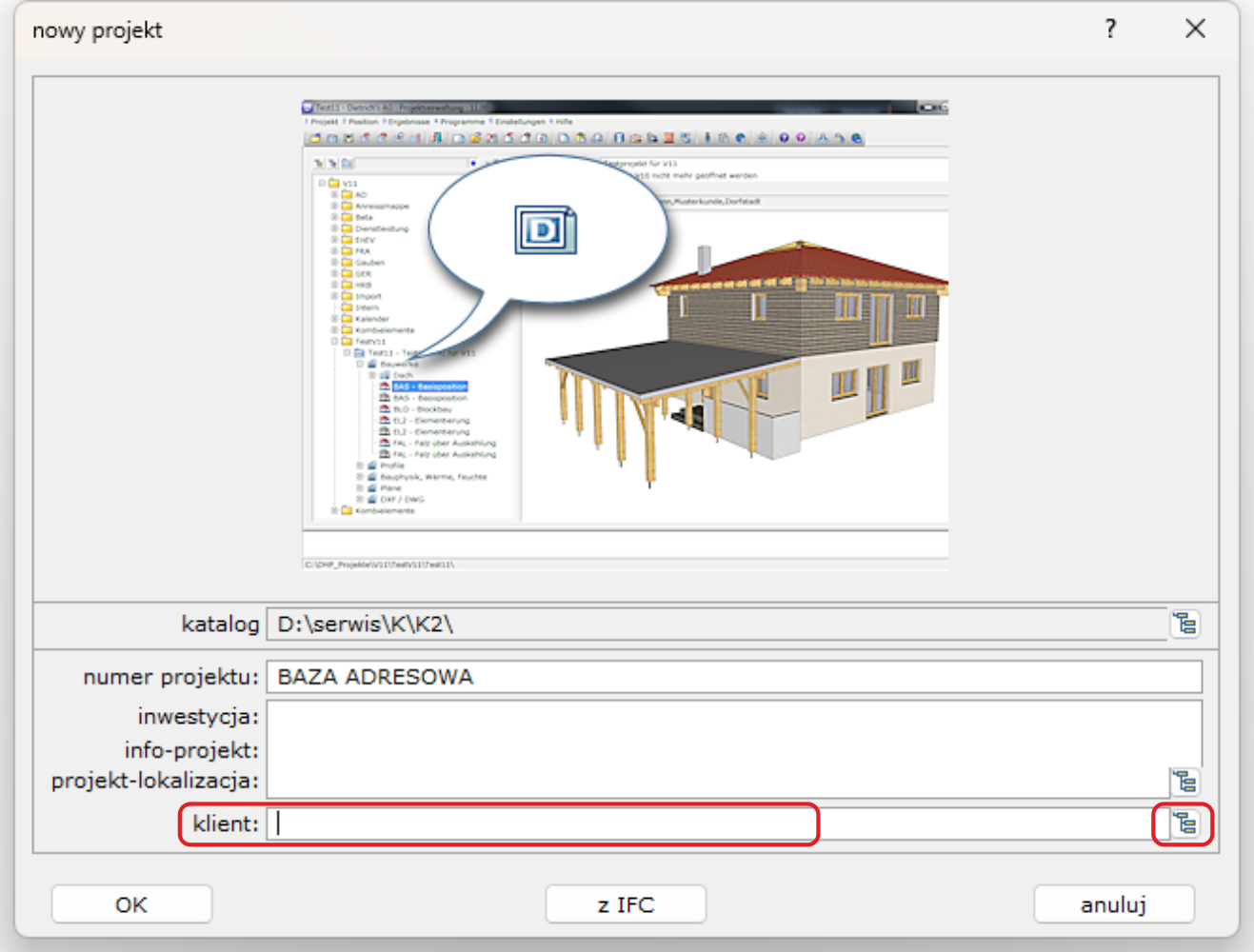Close the nowy projekt dialog

coord(1195,30)
